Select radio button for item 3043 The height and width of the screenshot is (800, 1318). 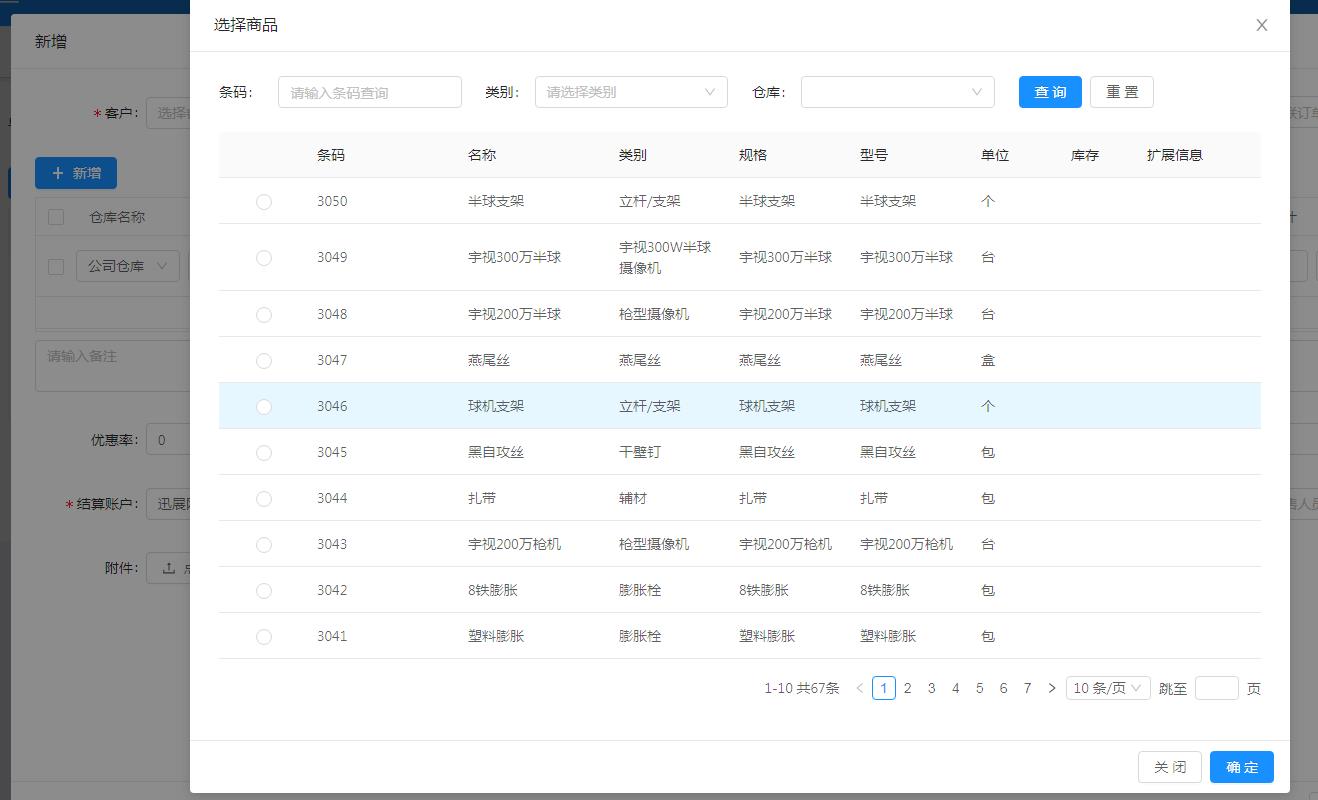[264, 544]
